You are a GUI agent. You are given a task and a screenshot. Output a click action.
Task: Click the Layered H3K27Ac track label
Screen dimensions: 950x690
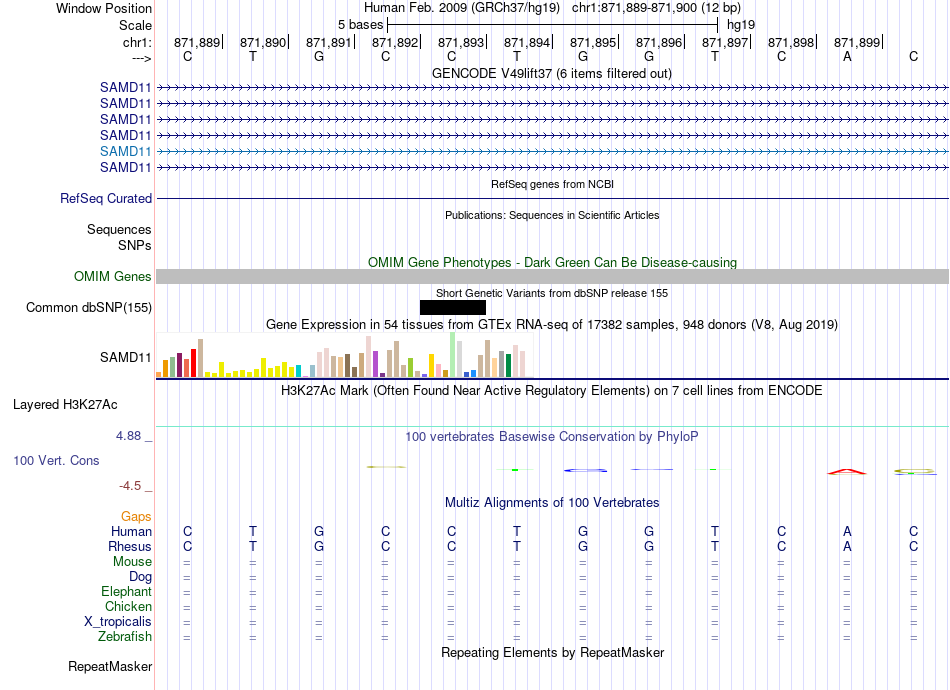click(x=65, y=404)
